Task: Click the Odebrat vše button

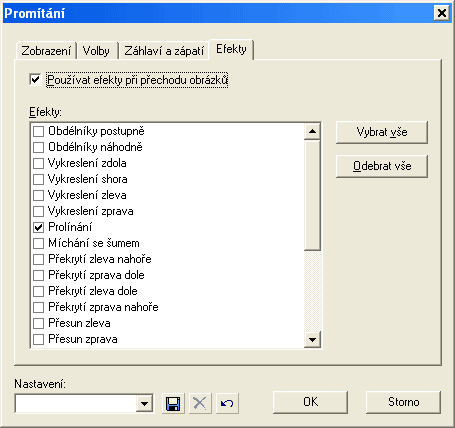Action: (x=382, y=166)
